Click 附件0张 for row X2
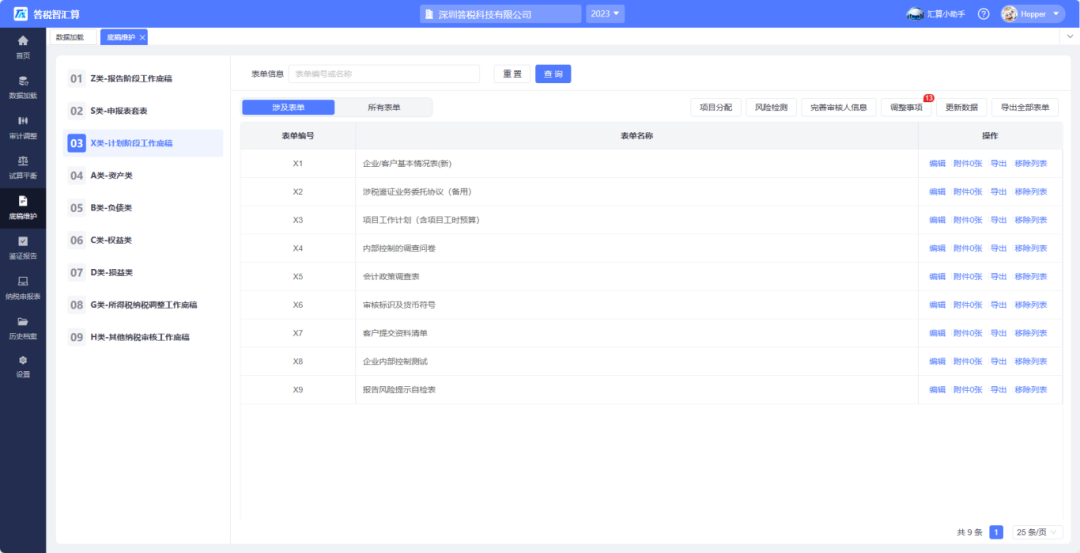The width and height of the screenshot is (1080, 553). click(x=968, y=191)
